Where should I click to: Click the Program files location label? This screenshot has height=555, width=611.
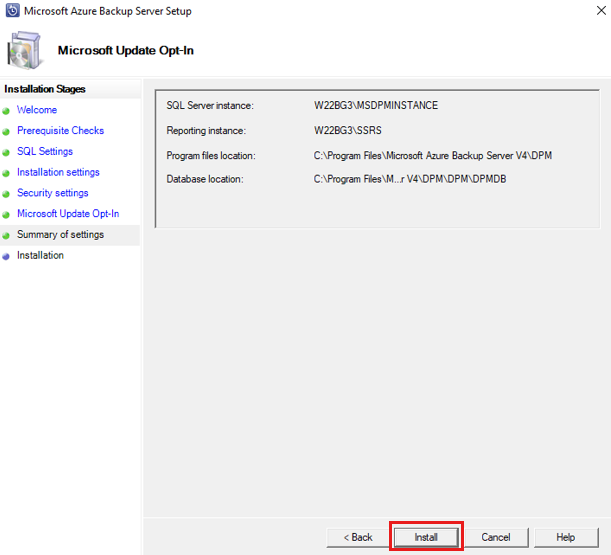tap(211, 156)
